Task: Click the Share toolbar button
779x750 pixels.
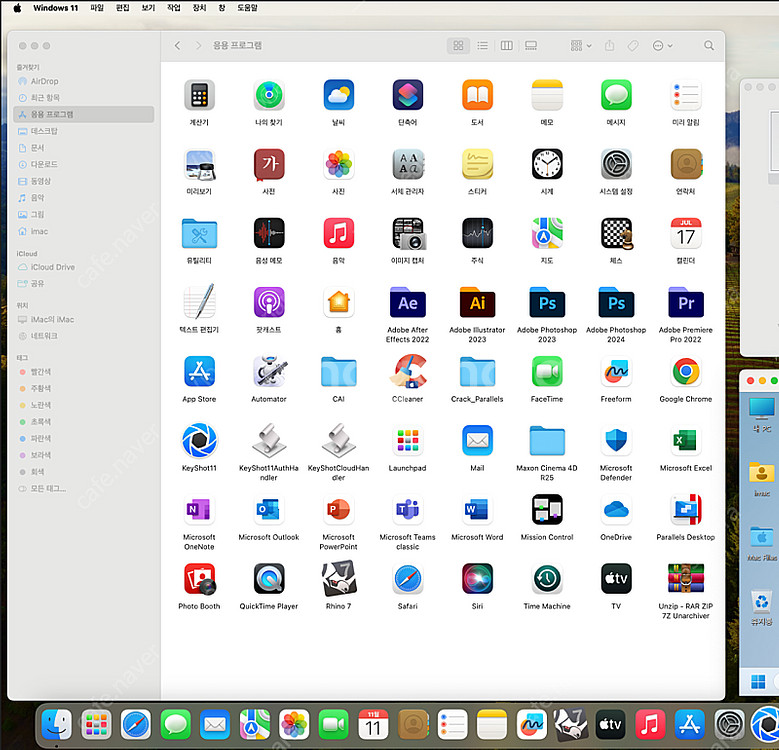Action: tap(609, 46)
